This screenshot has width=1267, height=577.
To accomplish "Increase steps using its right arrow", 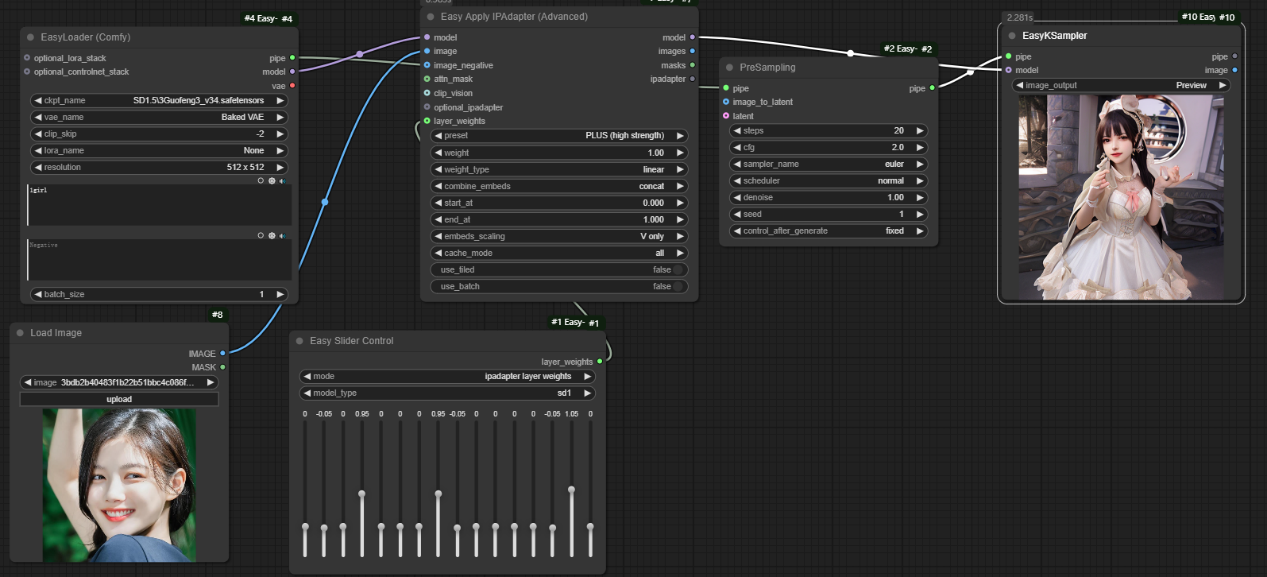I will pos(921,131).
